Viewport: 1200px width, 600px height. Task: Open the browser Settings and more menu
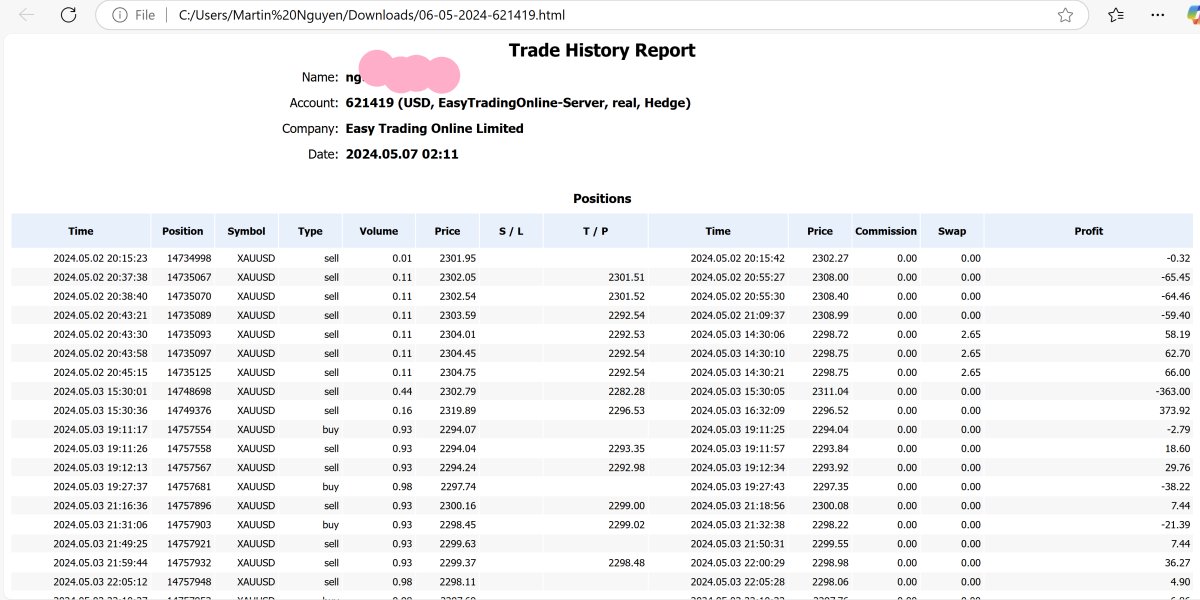[x=1158, y=15]
